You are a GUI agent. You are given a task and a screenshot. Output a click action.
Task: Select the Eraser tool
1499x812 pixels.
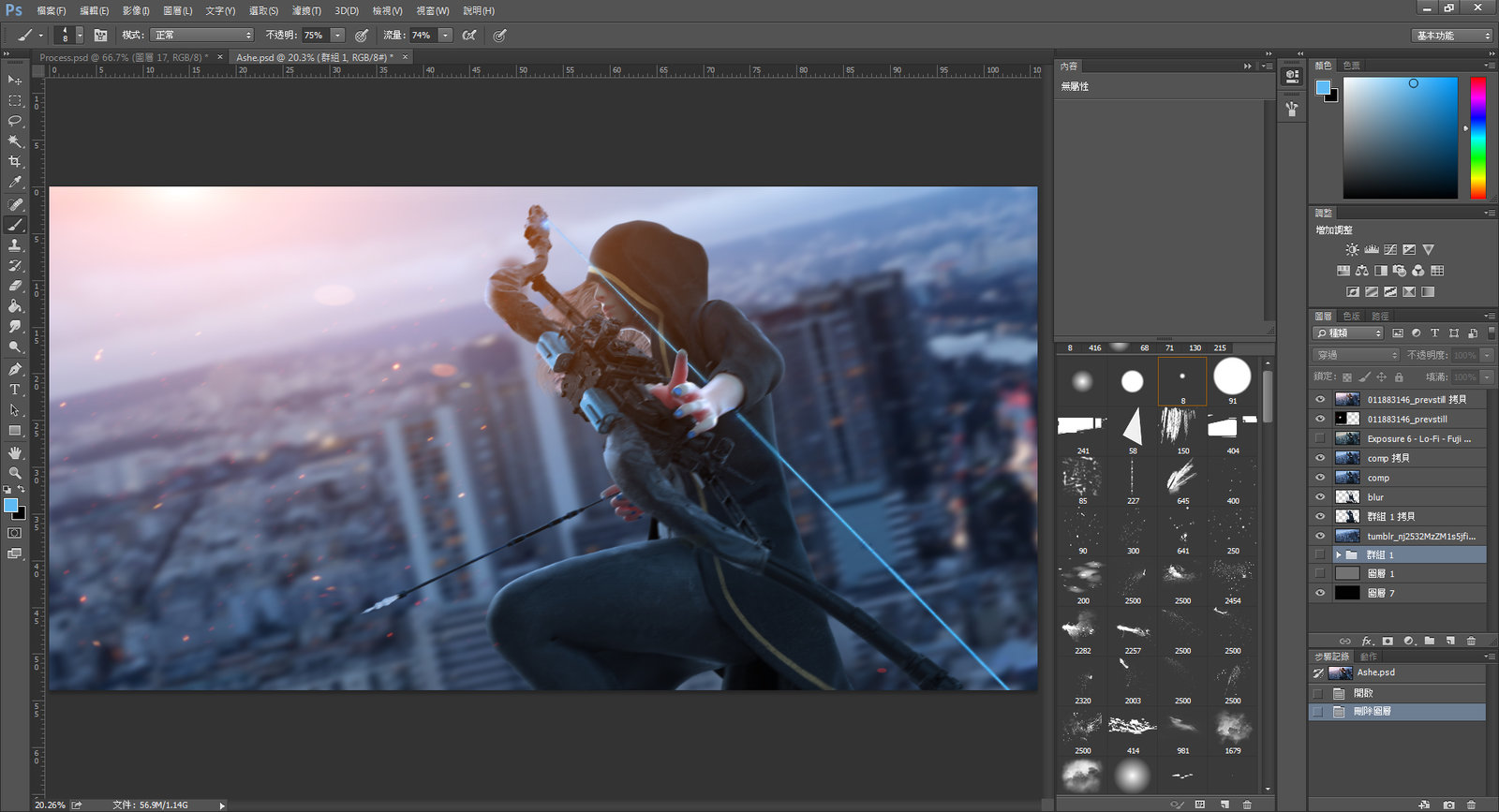(x=15, y=286)
